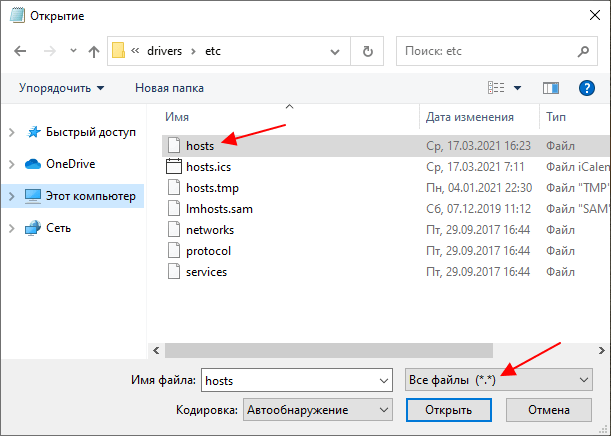Close the Открытие dialog
Screen dimensions: 611x436
click(x=595, y=15)
